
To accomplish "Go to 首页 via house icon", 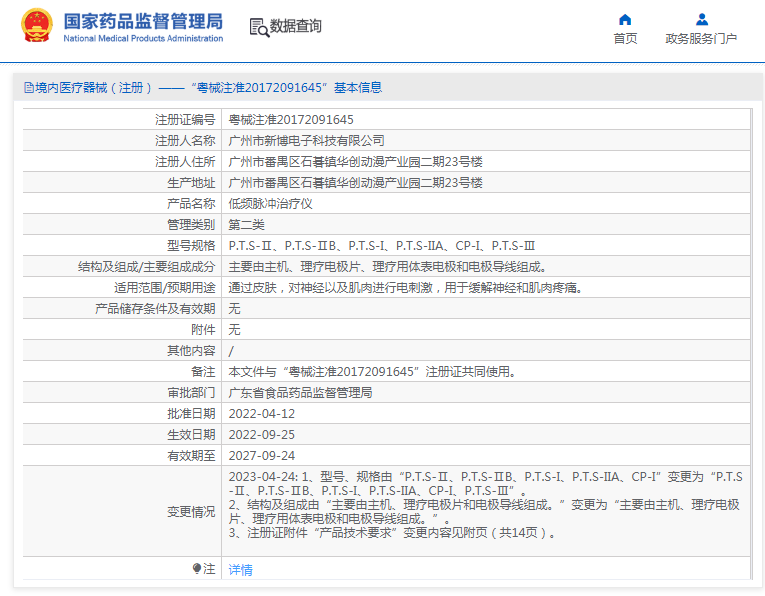I will pos(625,20).
